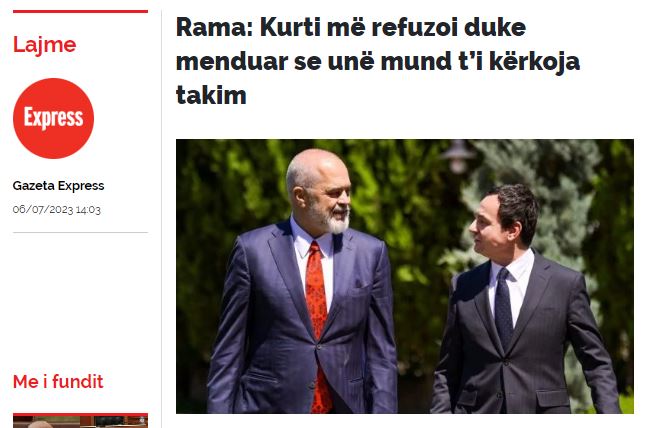Open the Gazeta Express author page
The height and width of the screenshot is (428, 651).
(x=58, y=186)
